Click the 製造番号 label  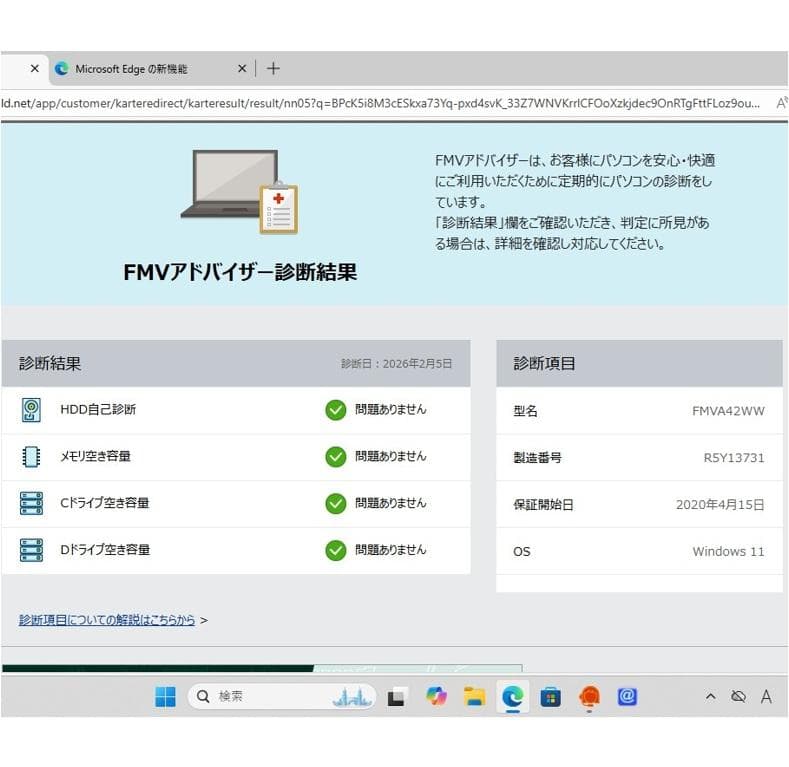click(x=537, y=458)
